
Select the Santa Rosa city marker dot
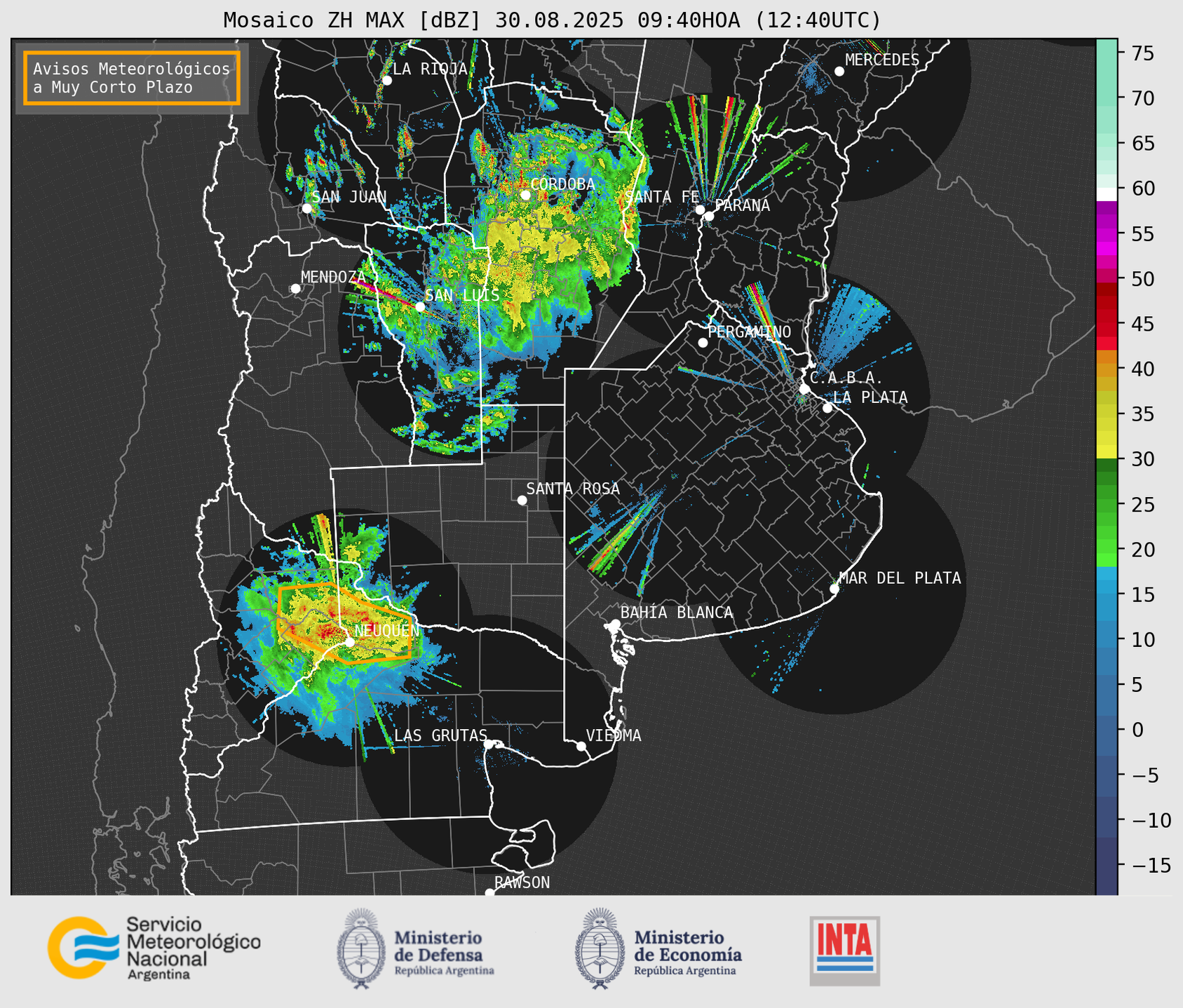[522, 500]
